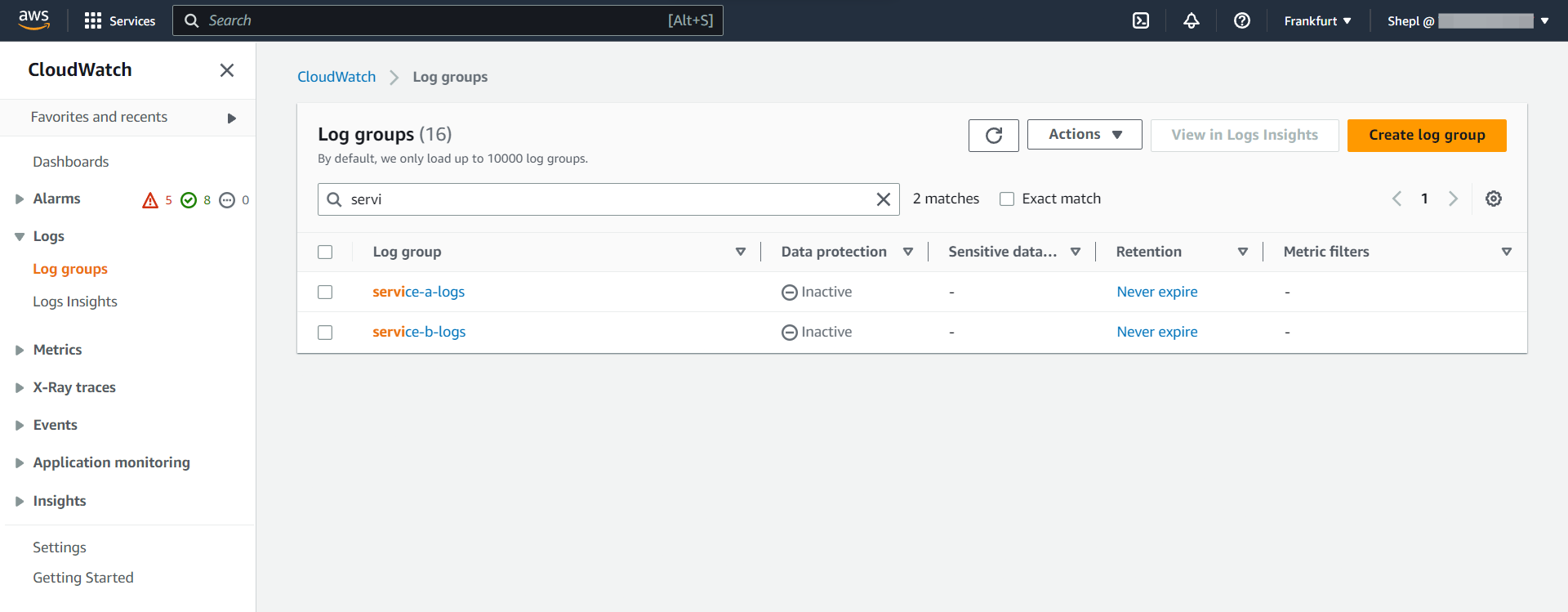Open the Actions dropdown

[x=1085, y=135]
